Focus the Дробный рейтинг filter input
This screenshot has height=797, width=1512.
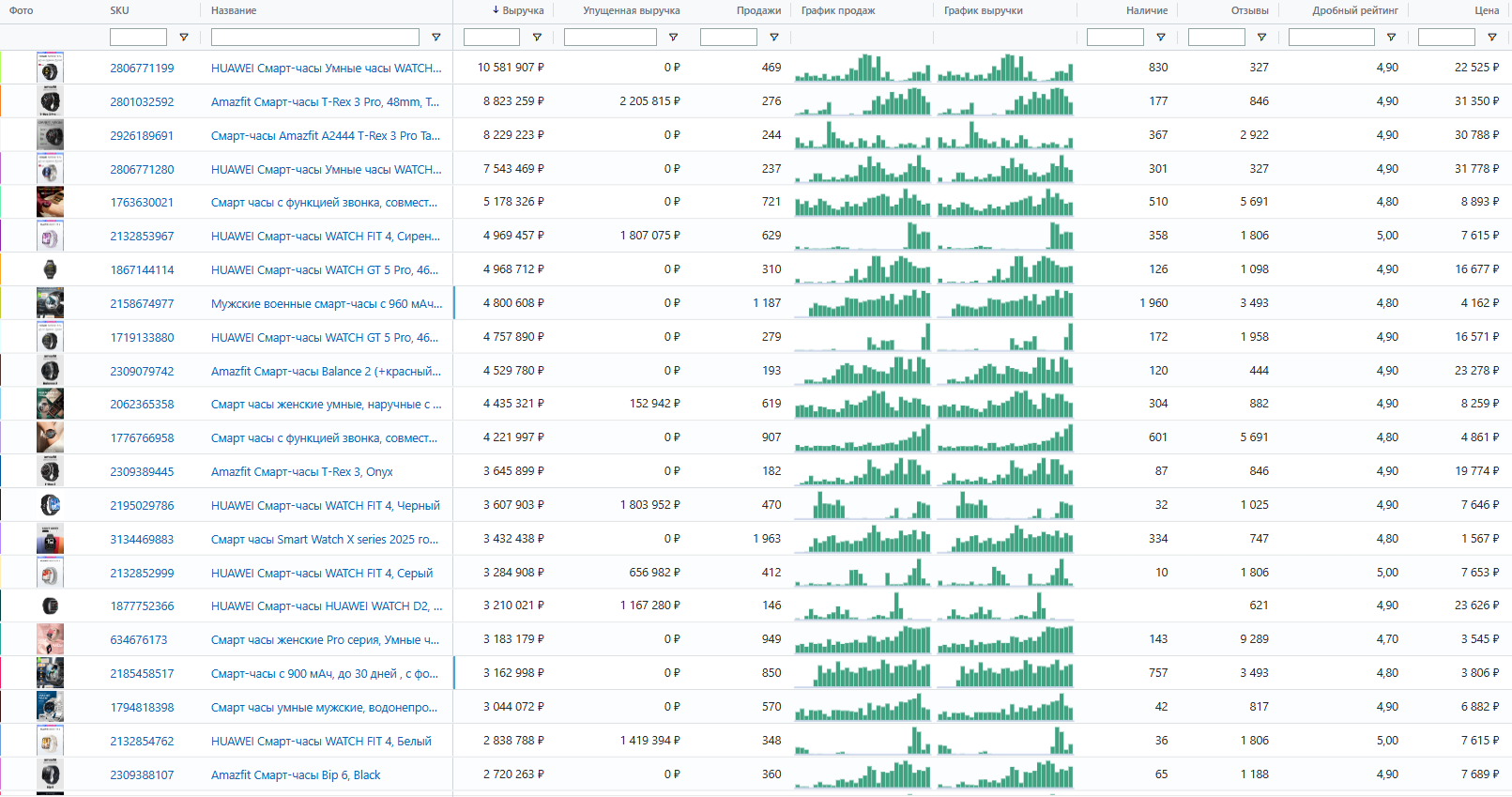[1332, 38]
